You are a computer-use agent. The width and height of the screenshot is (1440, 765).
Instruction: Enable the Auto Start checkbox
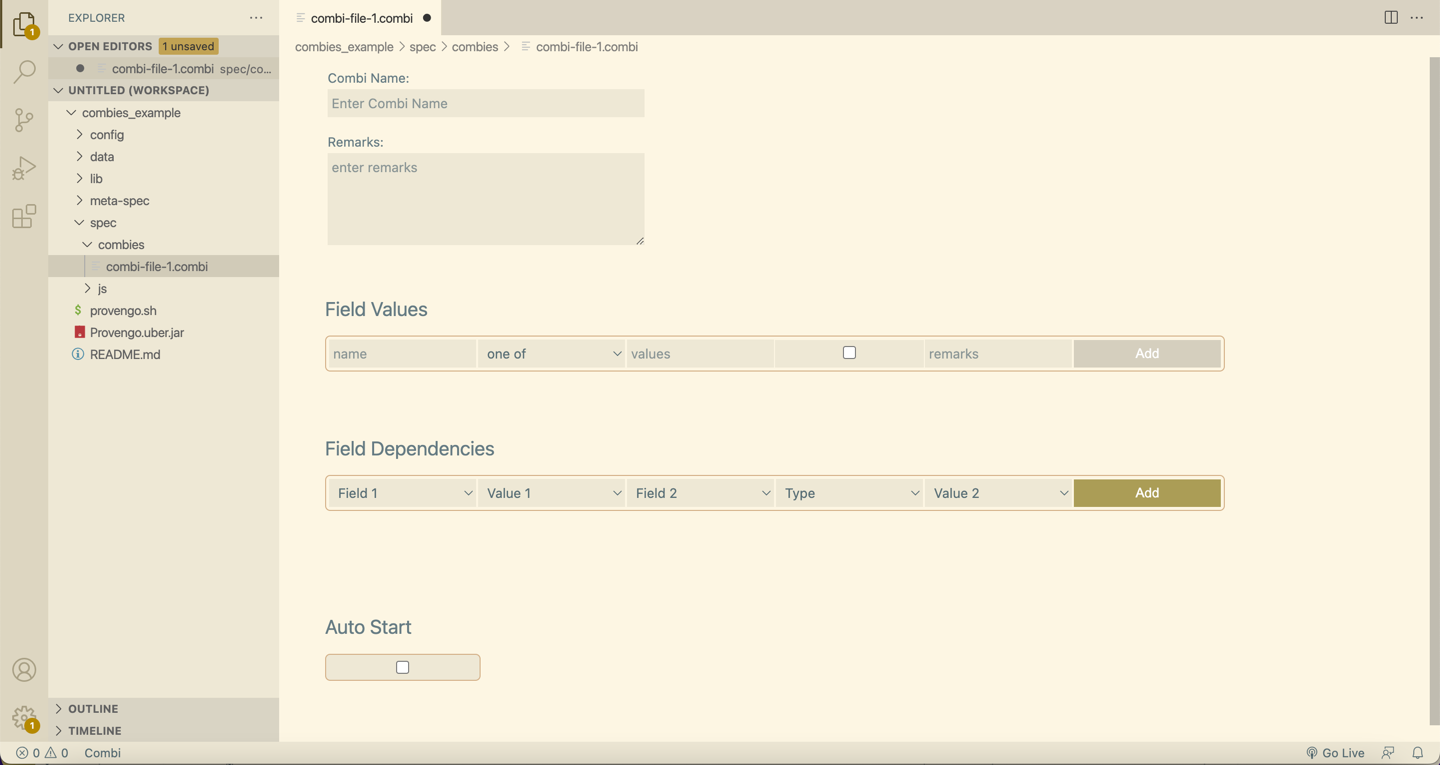(x=403, y=668)
